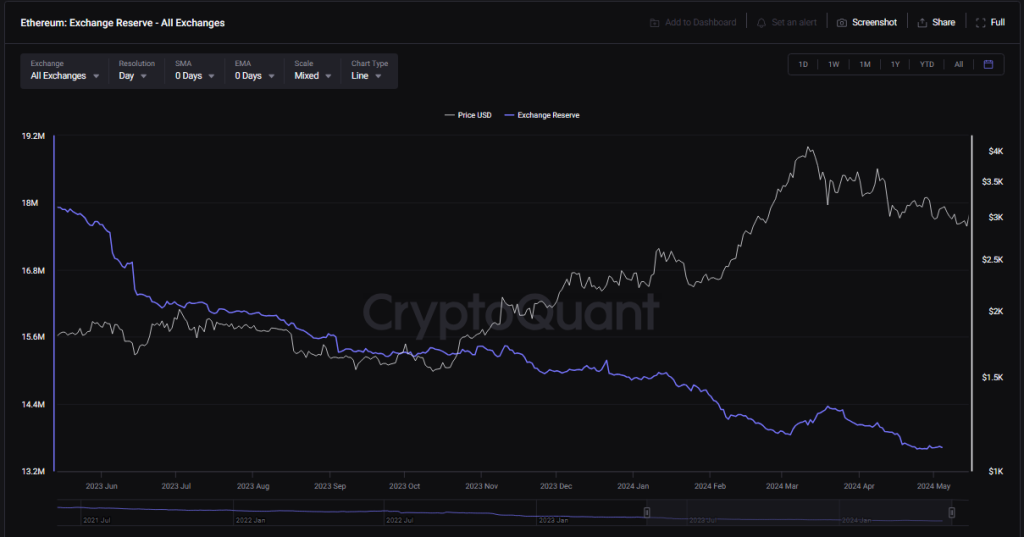Click the Share icon
Viewport: 1024px width, 537px height.
tap(922, 22)
